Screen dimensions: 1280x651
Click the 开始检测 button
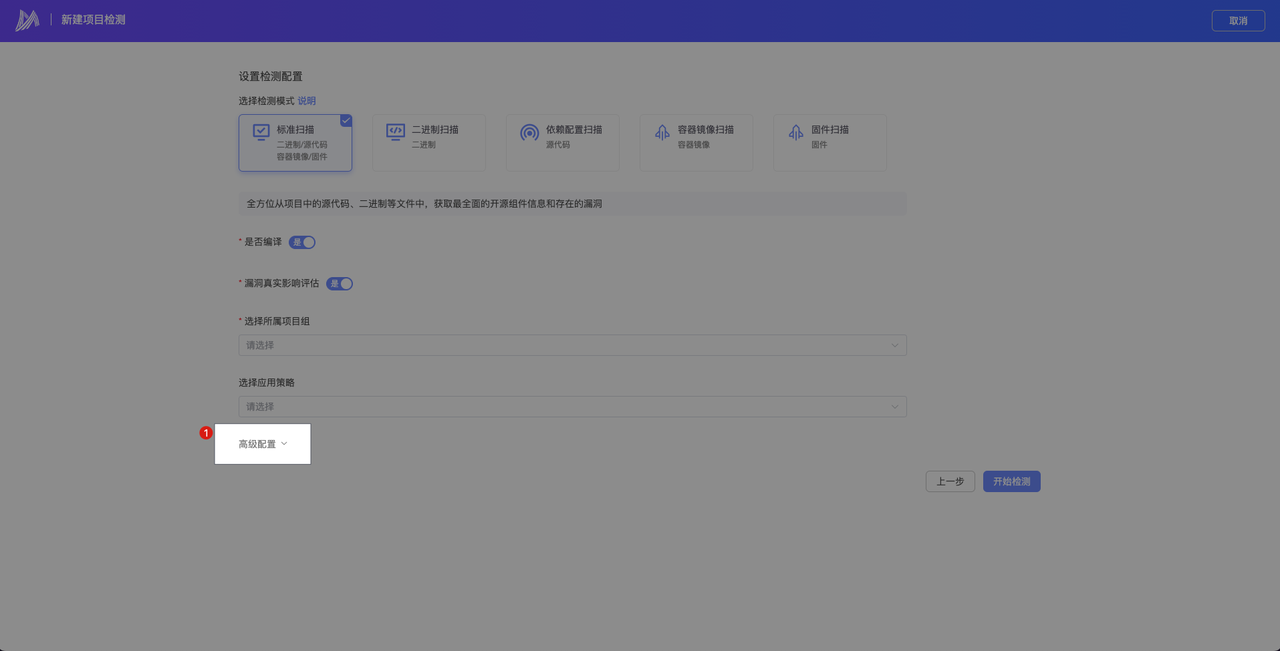1011,482
